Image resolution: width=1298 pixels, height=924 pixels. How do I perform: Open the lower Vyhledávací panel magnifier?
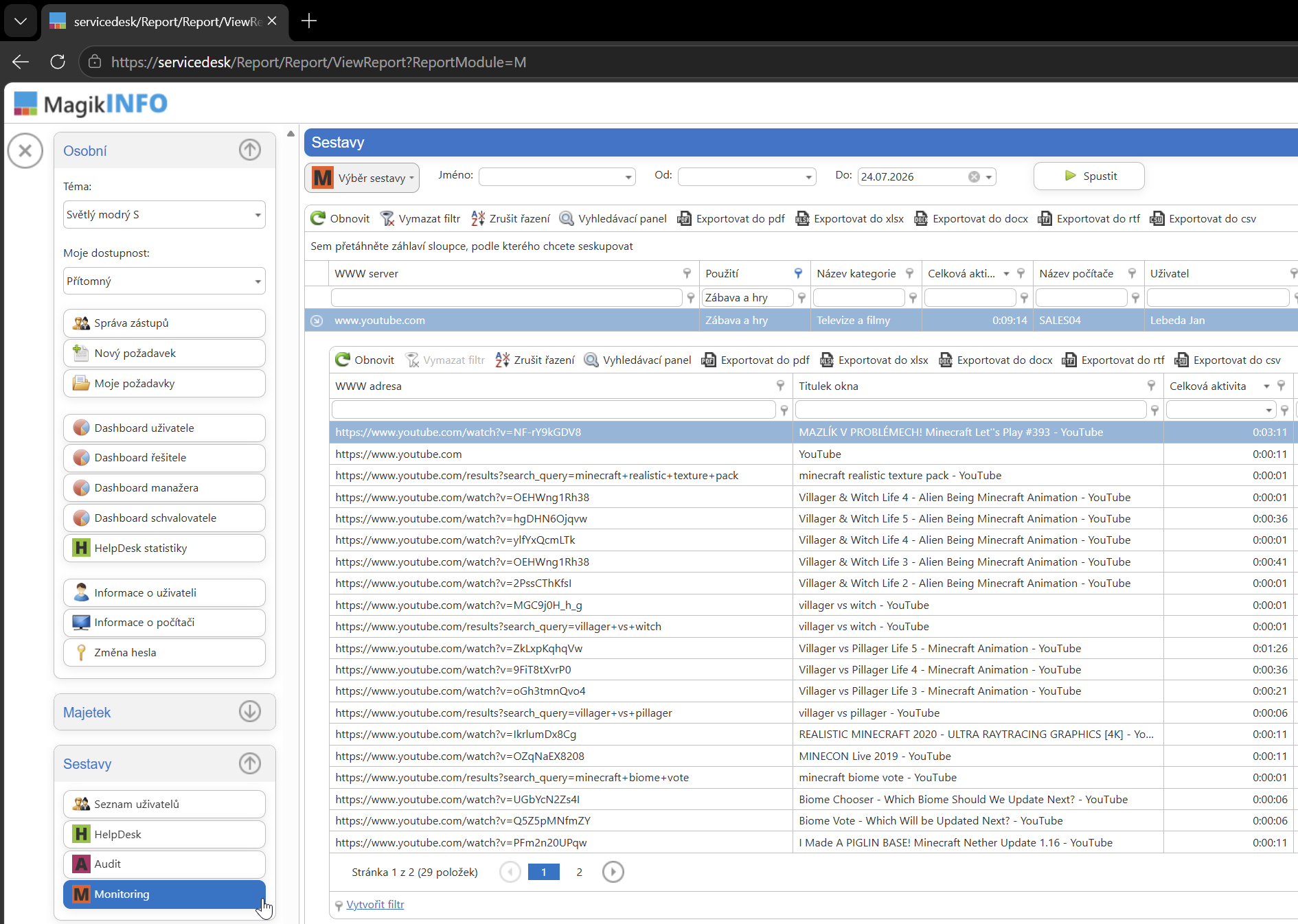(591, 360)
